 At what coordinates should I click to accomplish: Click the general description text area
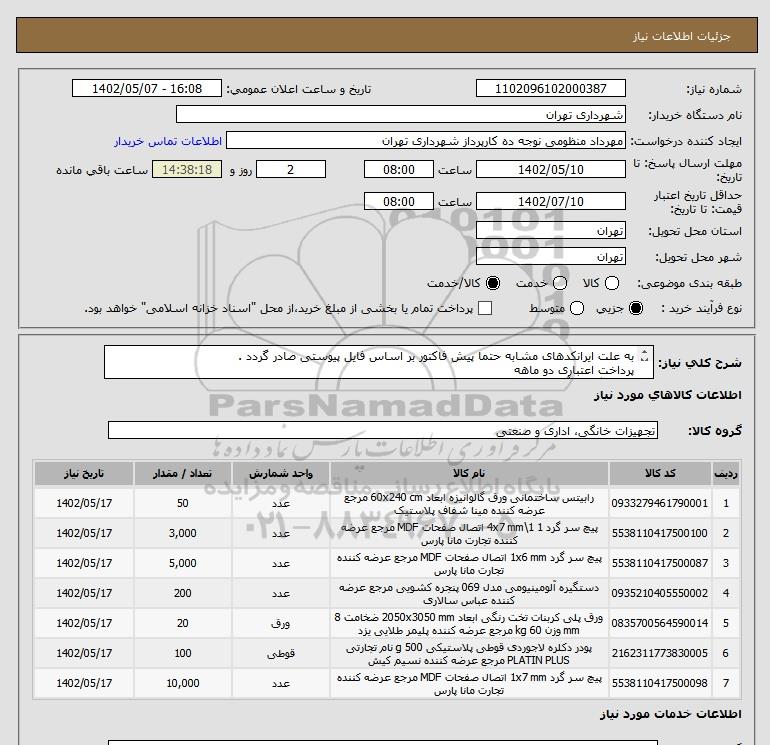379,362
